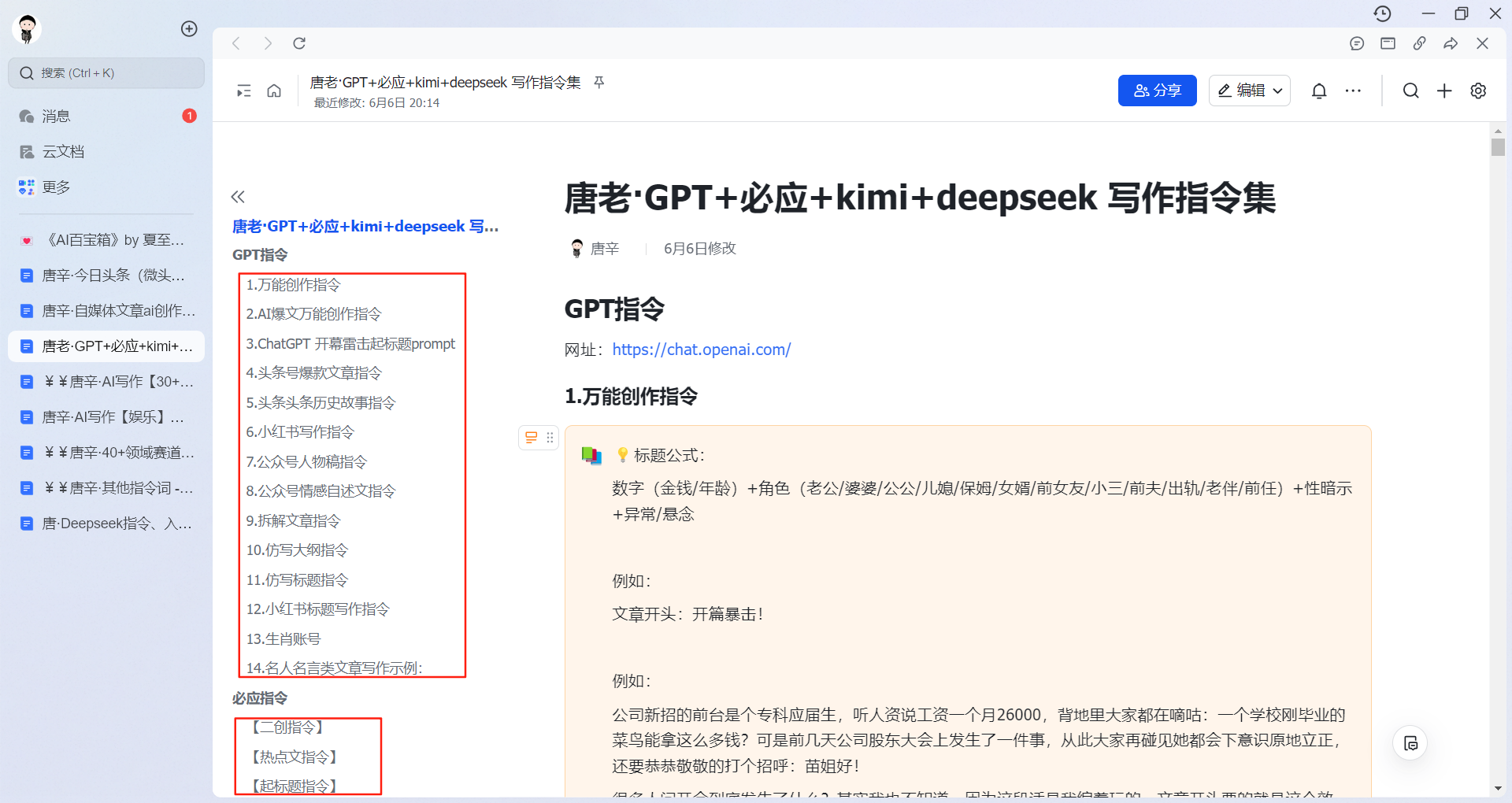Jump to 6.小红书写作指令 in outline

pyautogui.click(x=300, y=432)
